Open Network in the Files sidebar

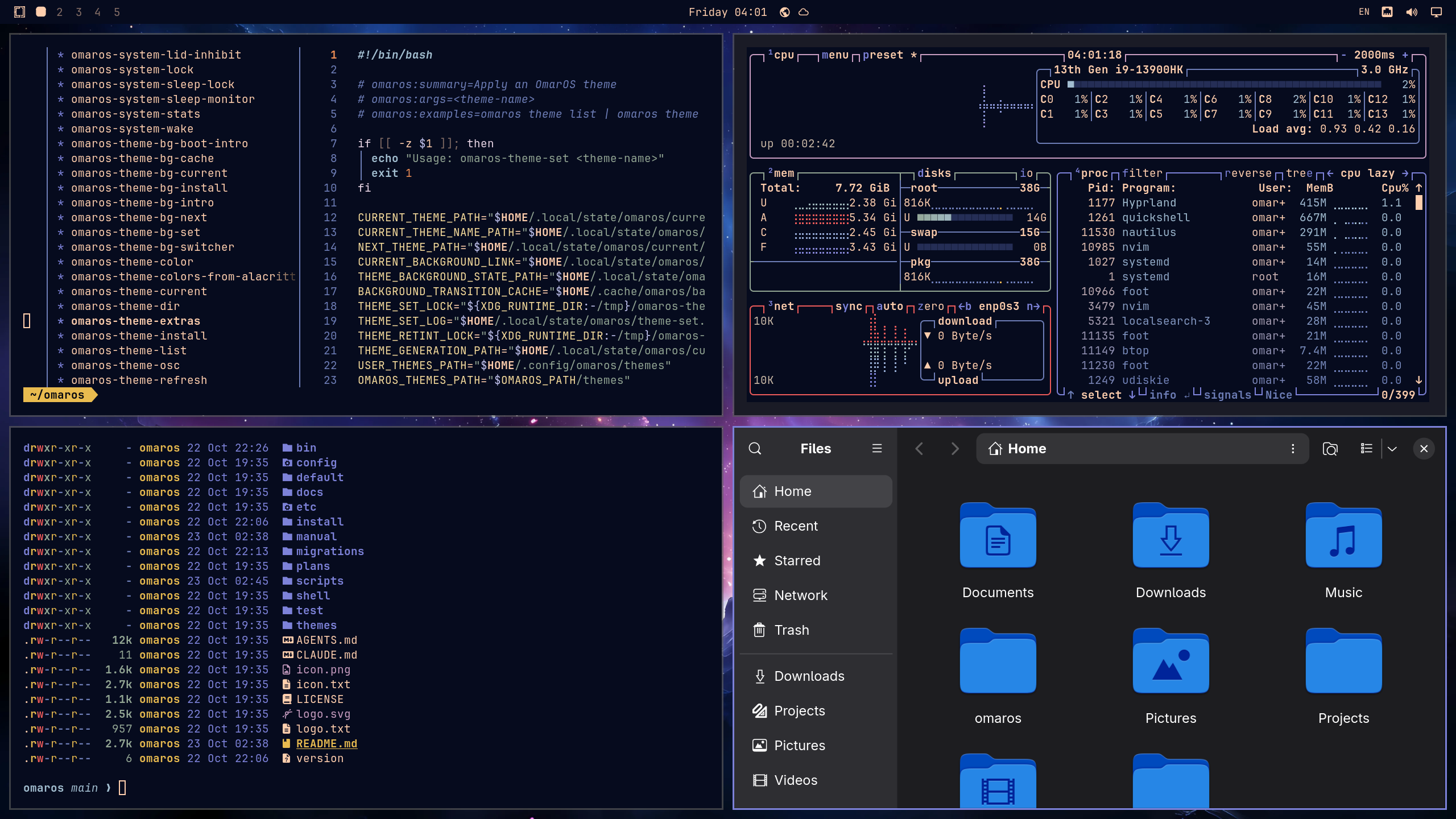tap(816, 595)
